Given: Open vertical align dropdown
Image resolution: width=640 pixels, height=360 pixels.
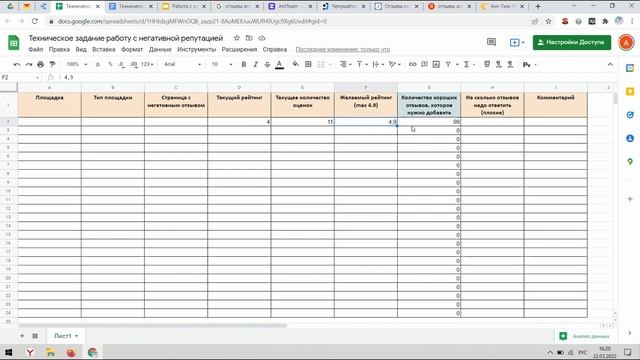Looking at the screenshot, I should click(362, 64).
